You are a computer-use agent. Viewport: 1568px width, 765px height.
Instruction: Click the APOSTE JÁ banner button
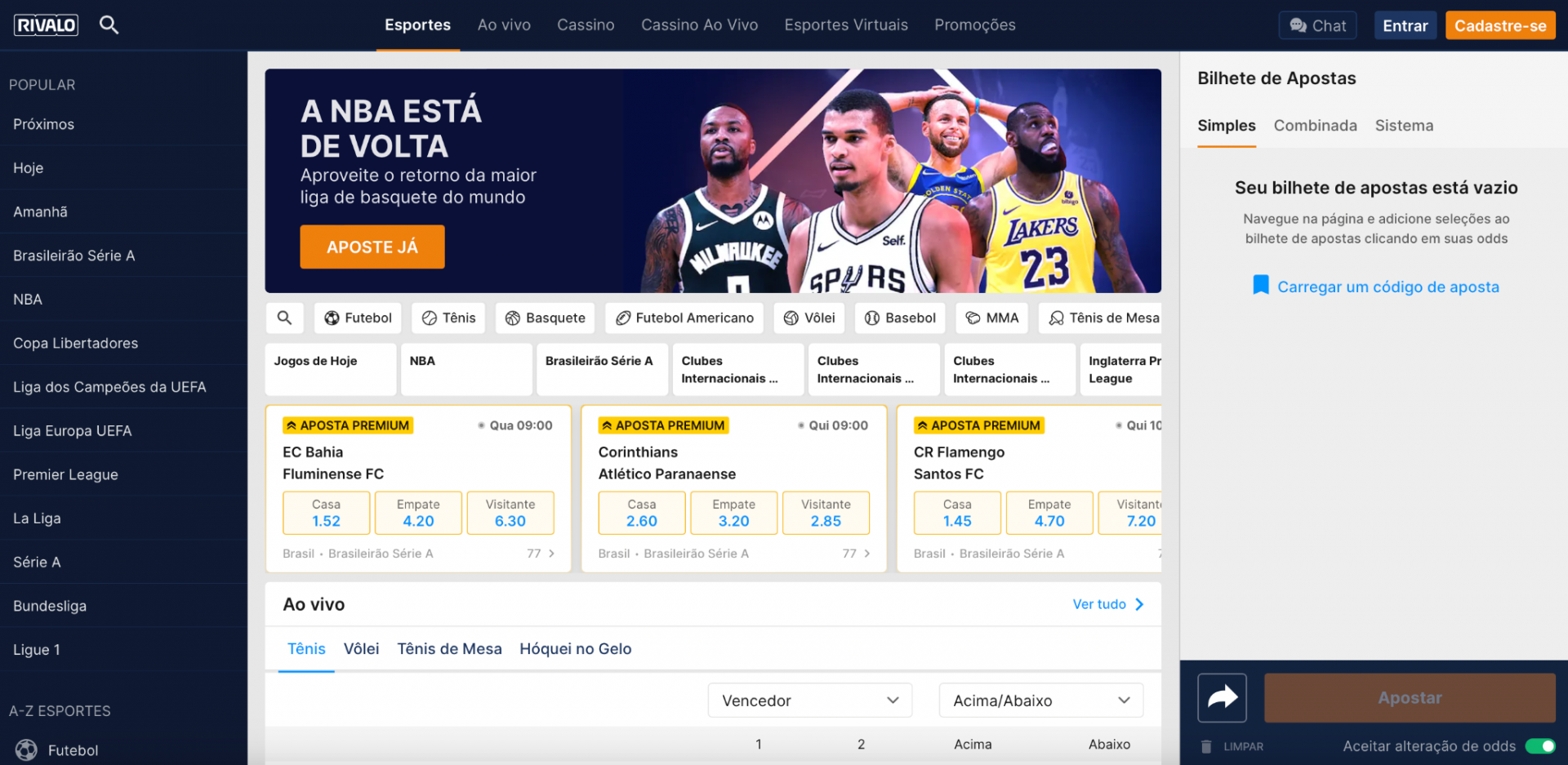pyautogui.click(x=372, y=246)
